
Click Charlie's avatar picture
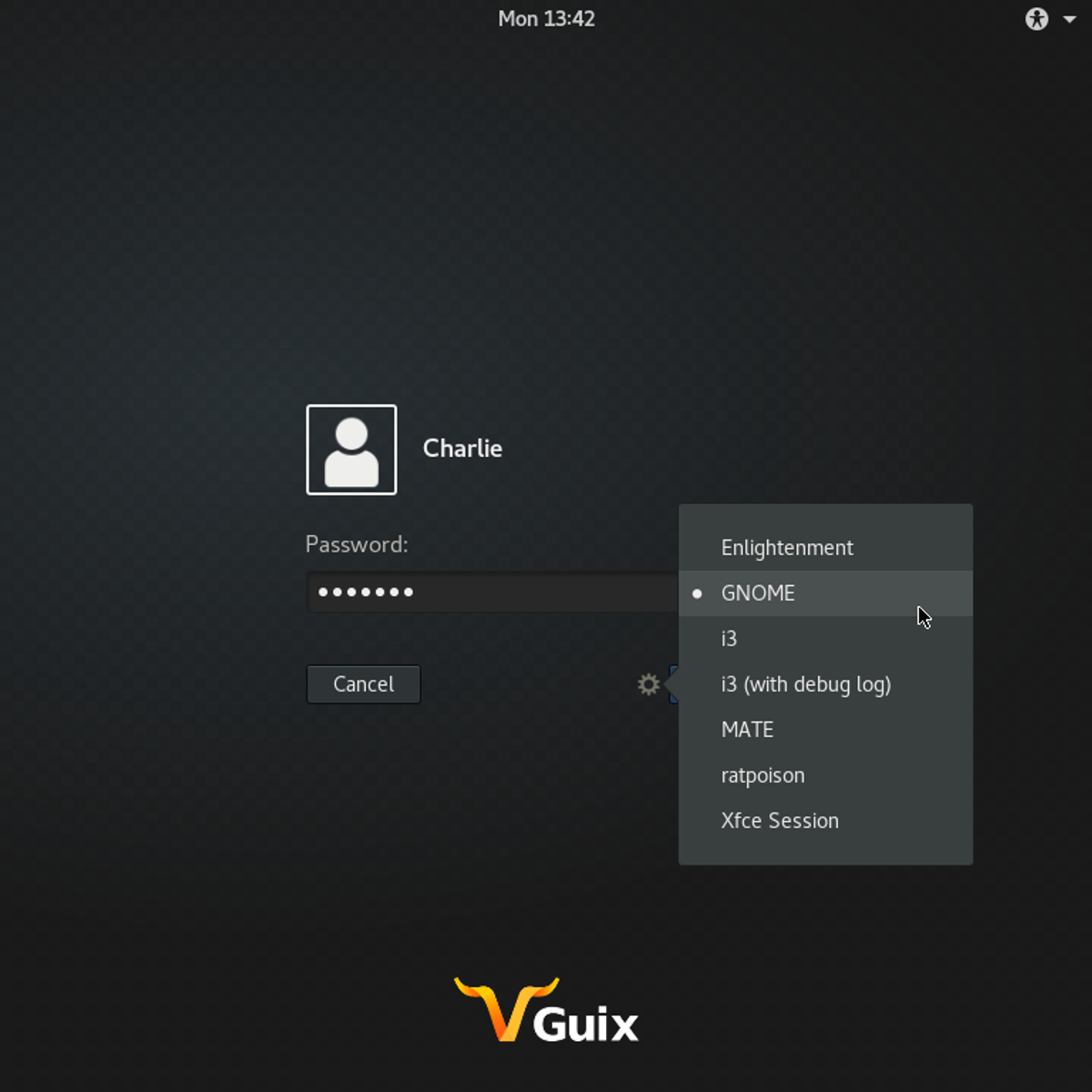tap(351, 450)
